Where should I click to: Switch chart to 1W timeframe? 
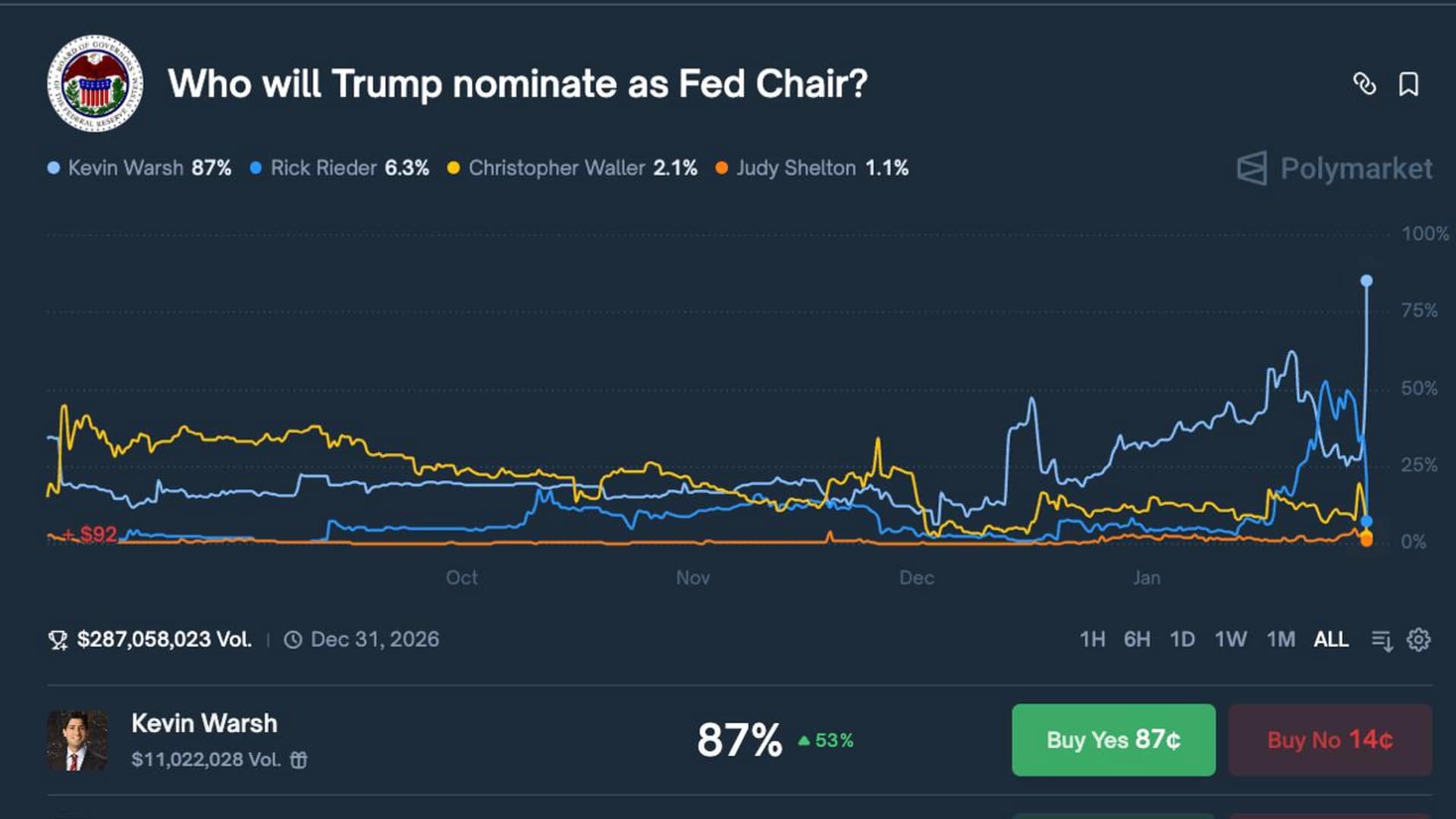pos(1230,639)
